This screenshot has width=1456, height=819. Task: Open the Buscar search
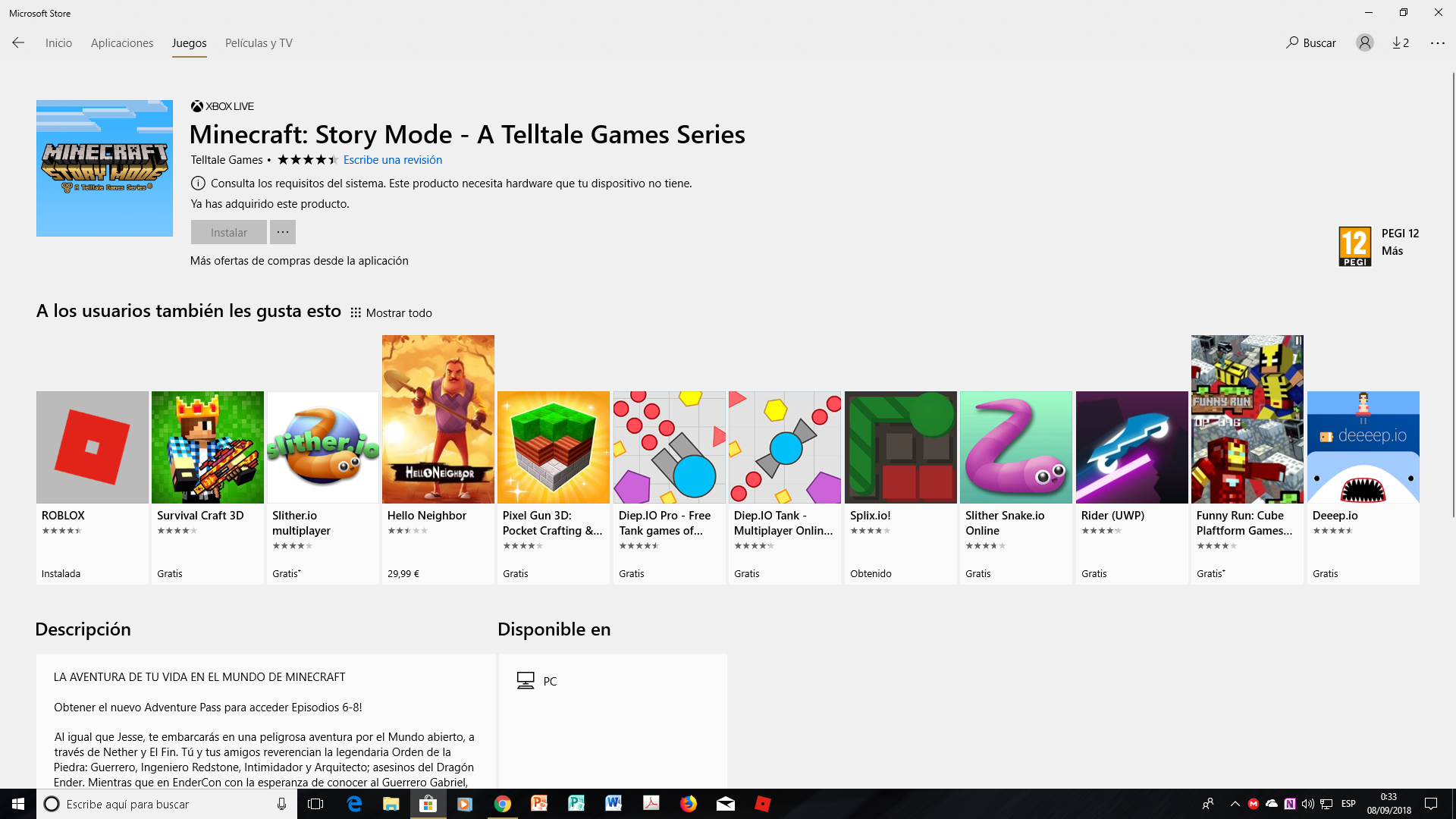(1311, 43)
